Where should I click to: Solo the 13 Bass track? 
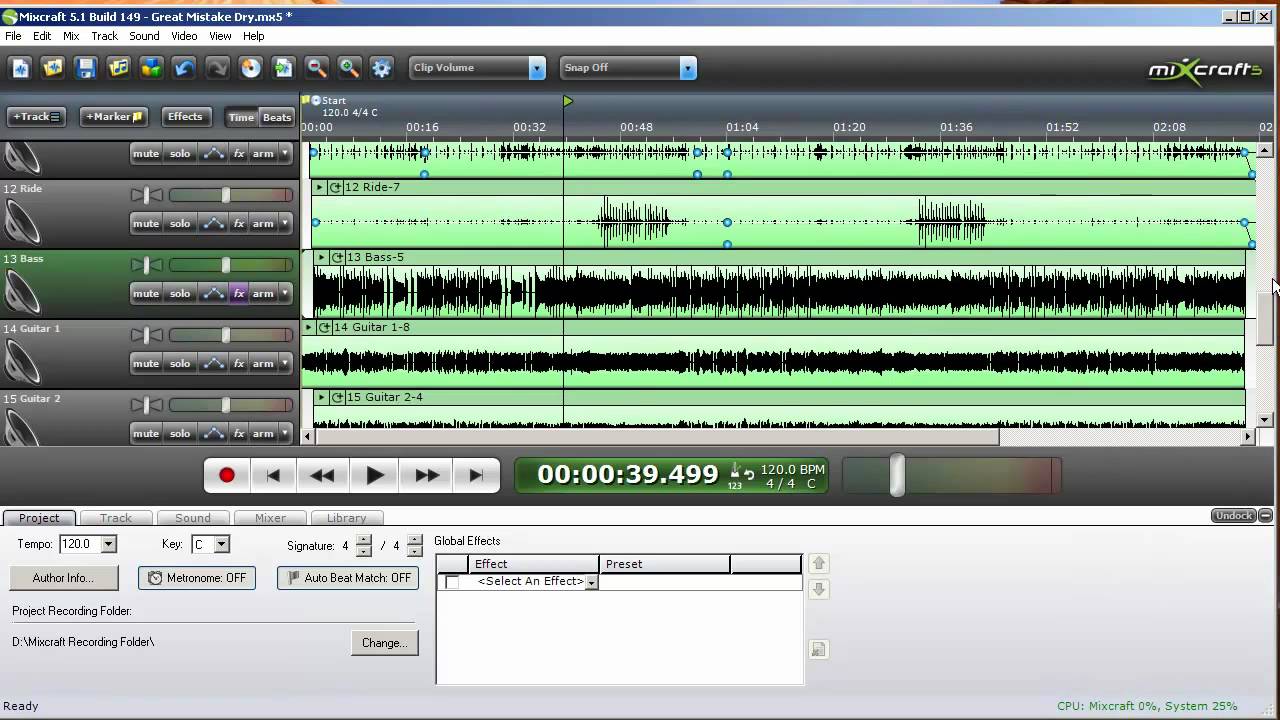coord(180,294)
